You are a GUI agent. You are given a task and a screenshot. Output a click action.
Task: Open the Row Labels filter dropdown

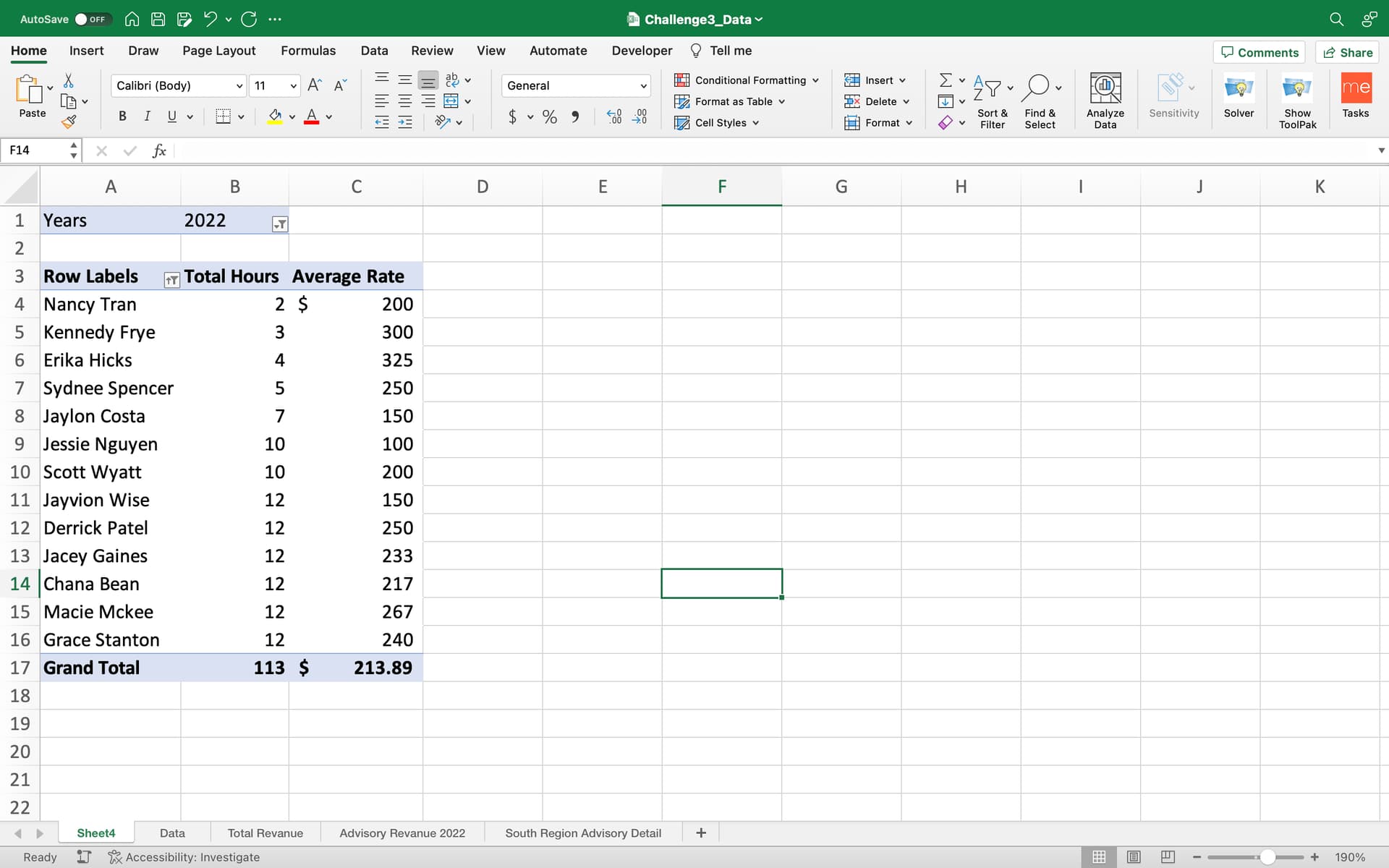171,281
